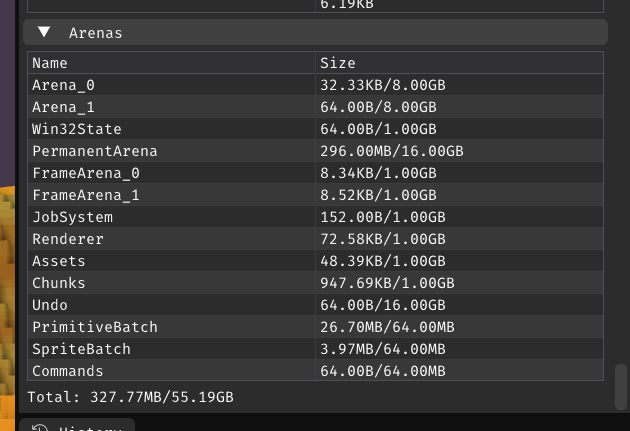
Task: Click the Undo size 64.00B/16.00GB
Action: [x=383, y=305]
